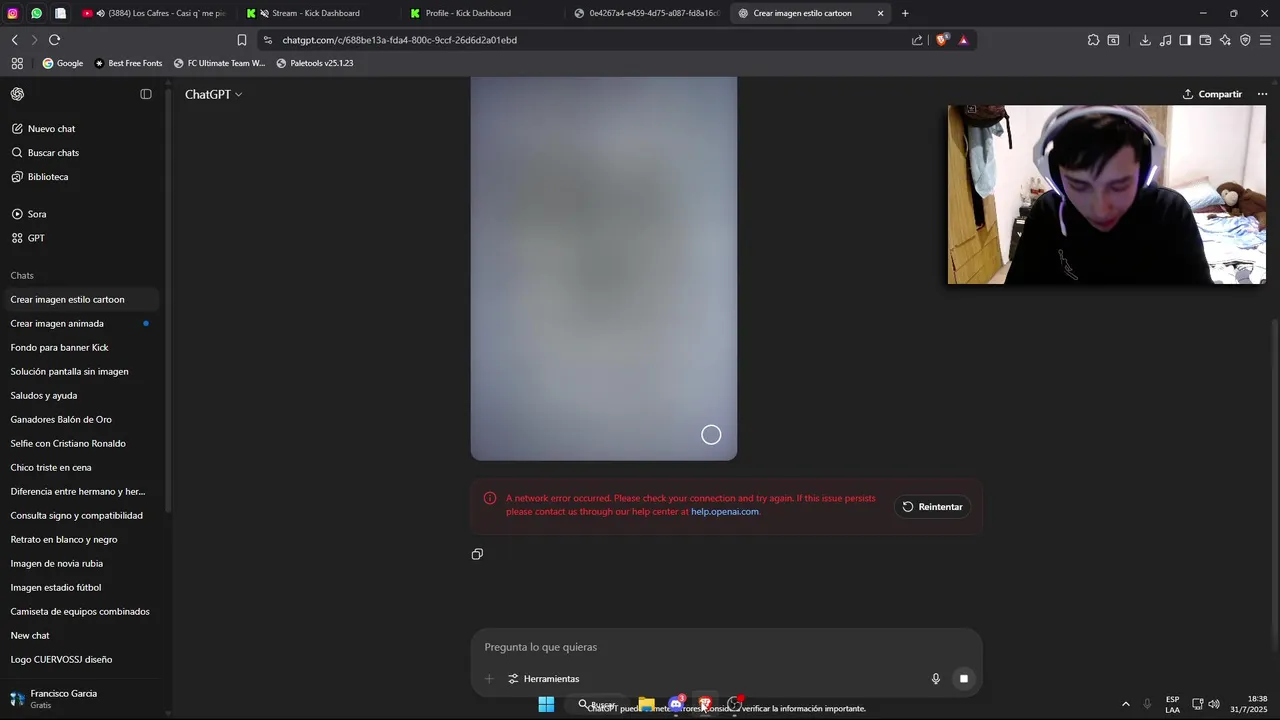Viewport: 1280px width, 720px height.
Task: Open the Herramientas tools menu
Action: [544, 679]
